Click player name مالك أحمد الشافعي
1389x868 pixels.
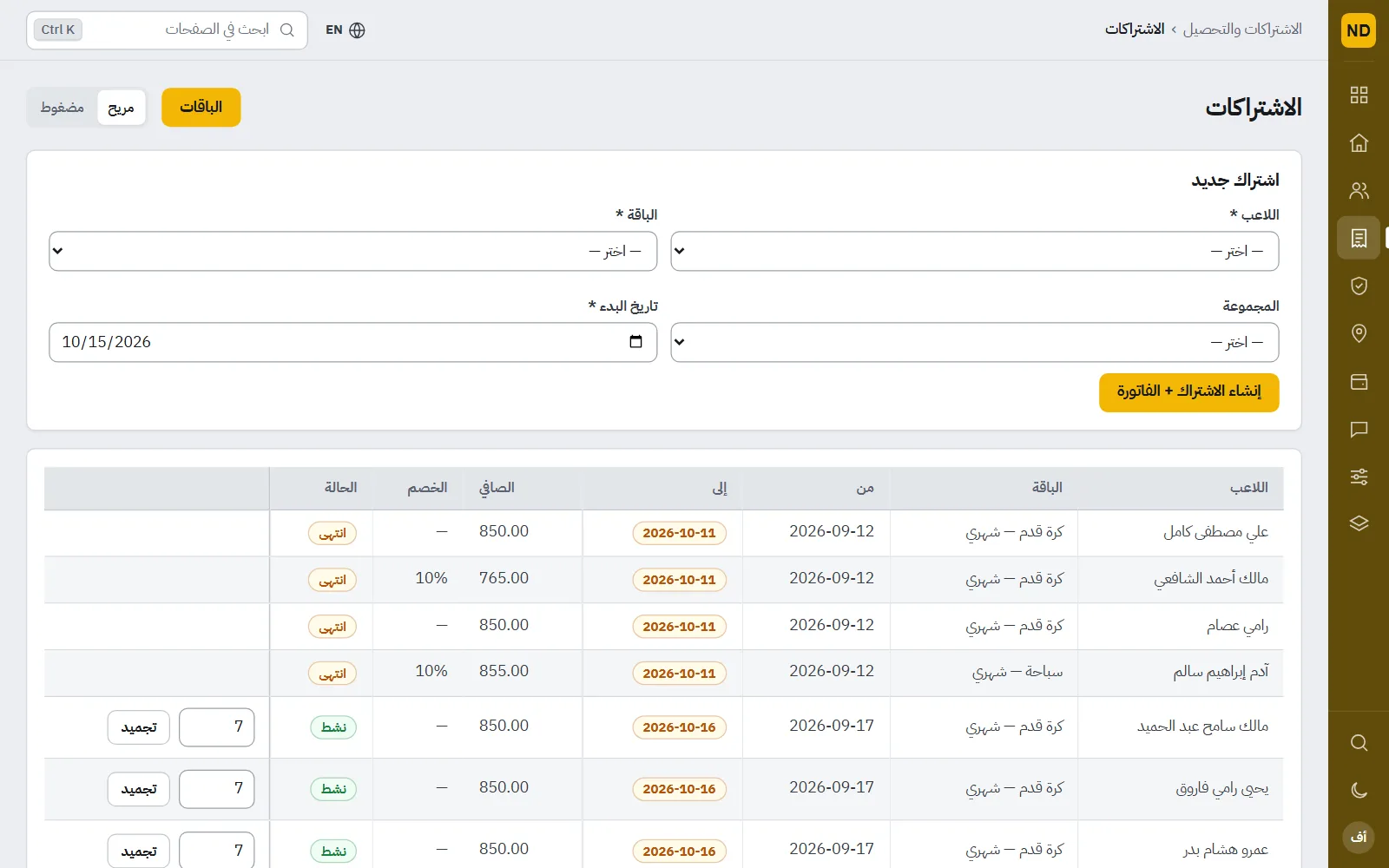(x=1211, y=579)
